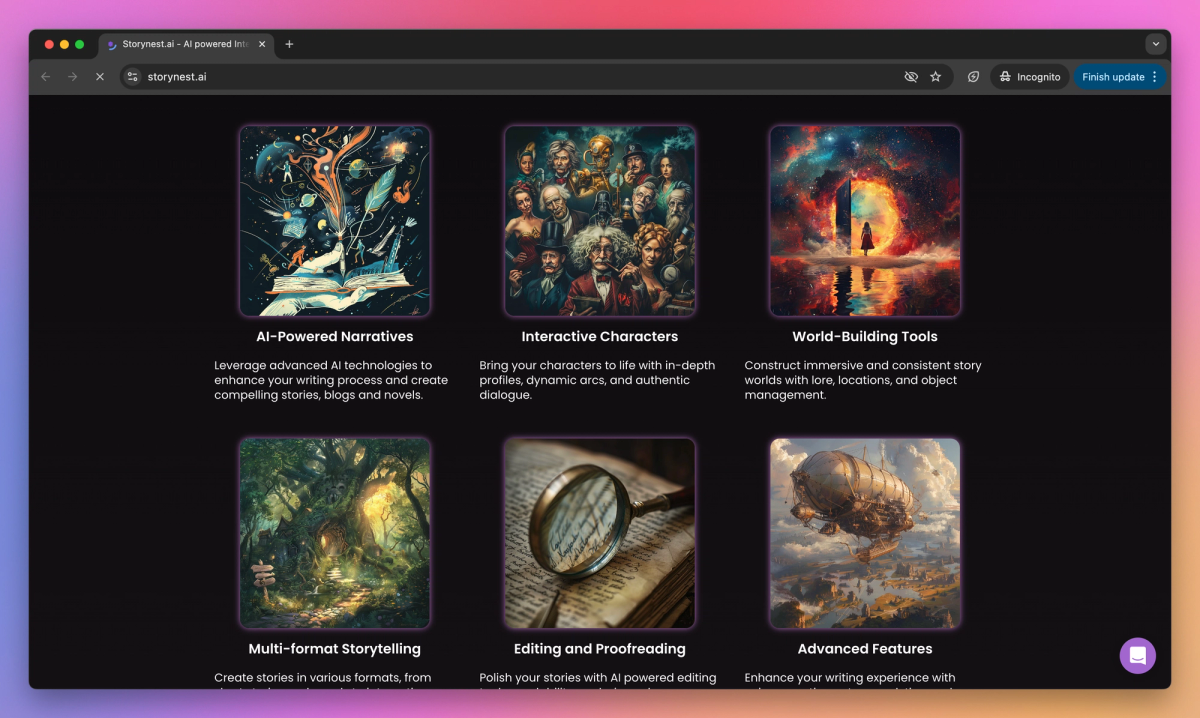Click the Finish update button
Image resolution: width=1200 pixels, height=718 pixels.
(x=1113, y=76)
